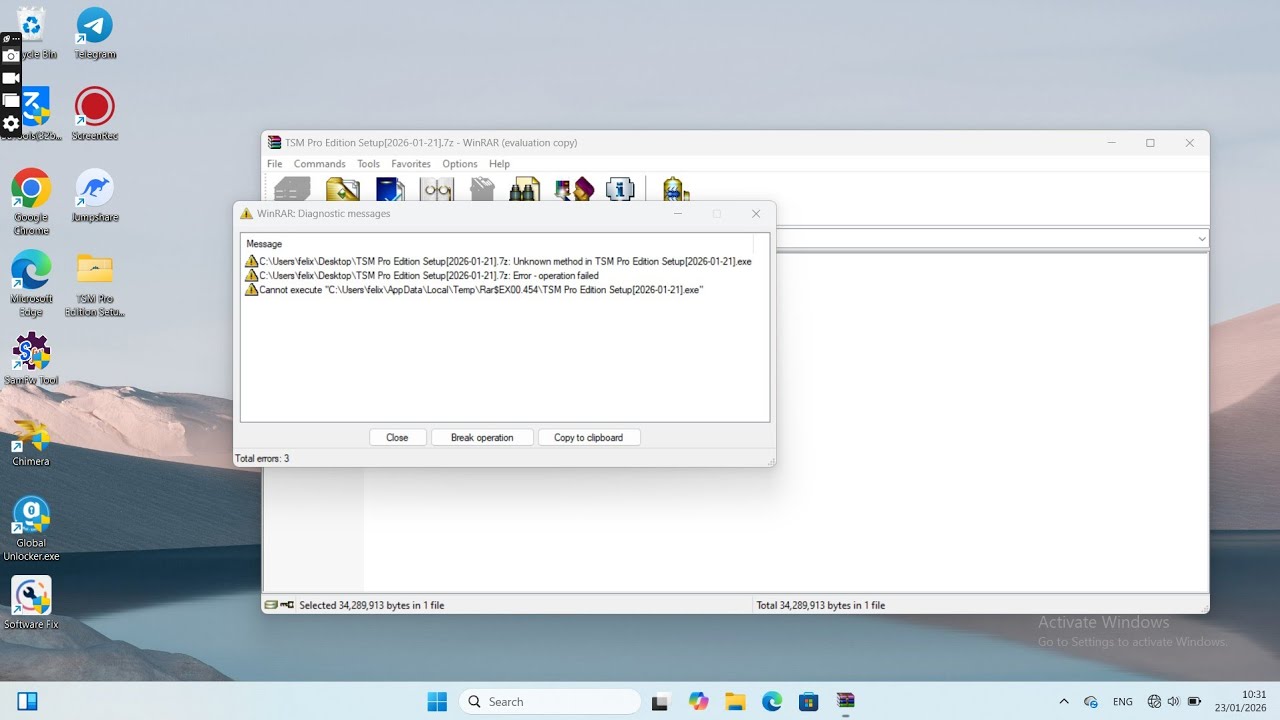Select the Software Fix desktop shortcut
Image resolution: width=1280 pixels, height=720 pixels.
click(31, 604)
